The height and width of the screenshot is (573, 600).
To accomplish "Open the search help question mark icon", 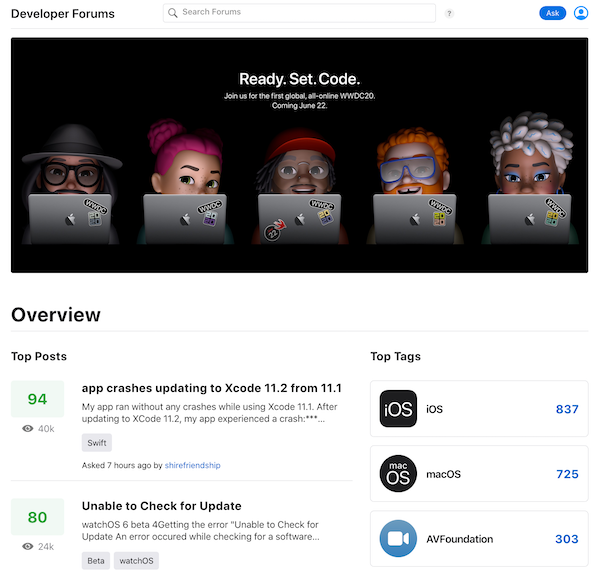I will tap(449, 14).
